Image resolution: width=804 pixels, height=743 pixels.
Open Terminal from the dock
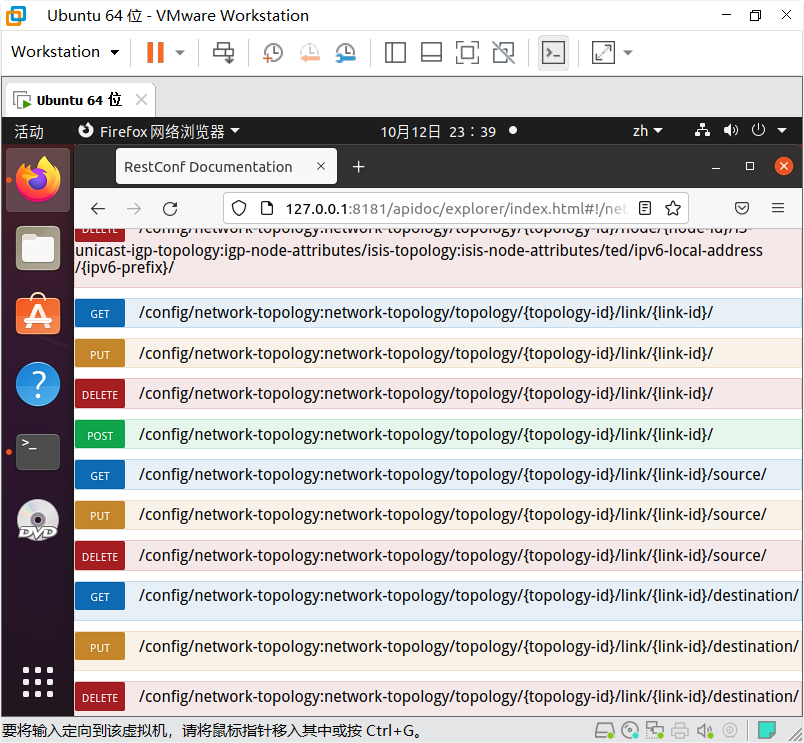[38, 452]
